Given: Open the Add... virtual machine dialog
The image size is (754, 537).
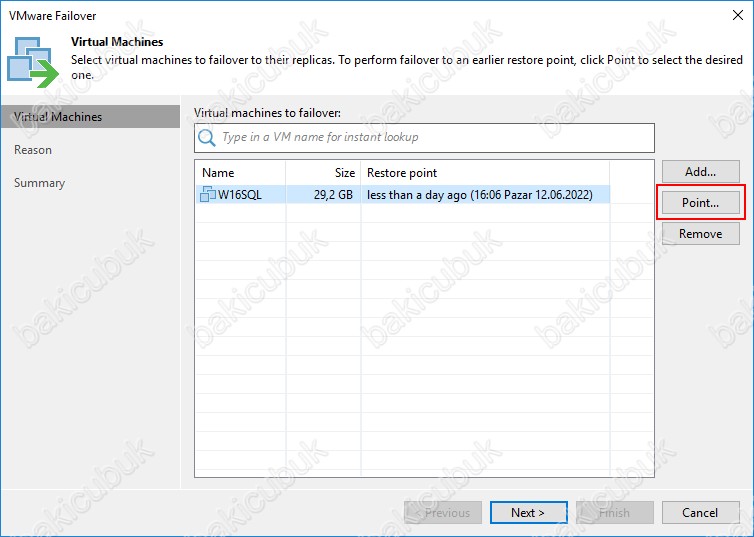Looking at the screenshot, I should 701,172.
